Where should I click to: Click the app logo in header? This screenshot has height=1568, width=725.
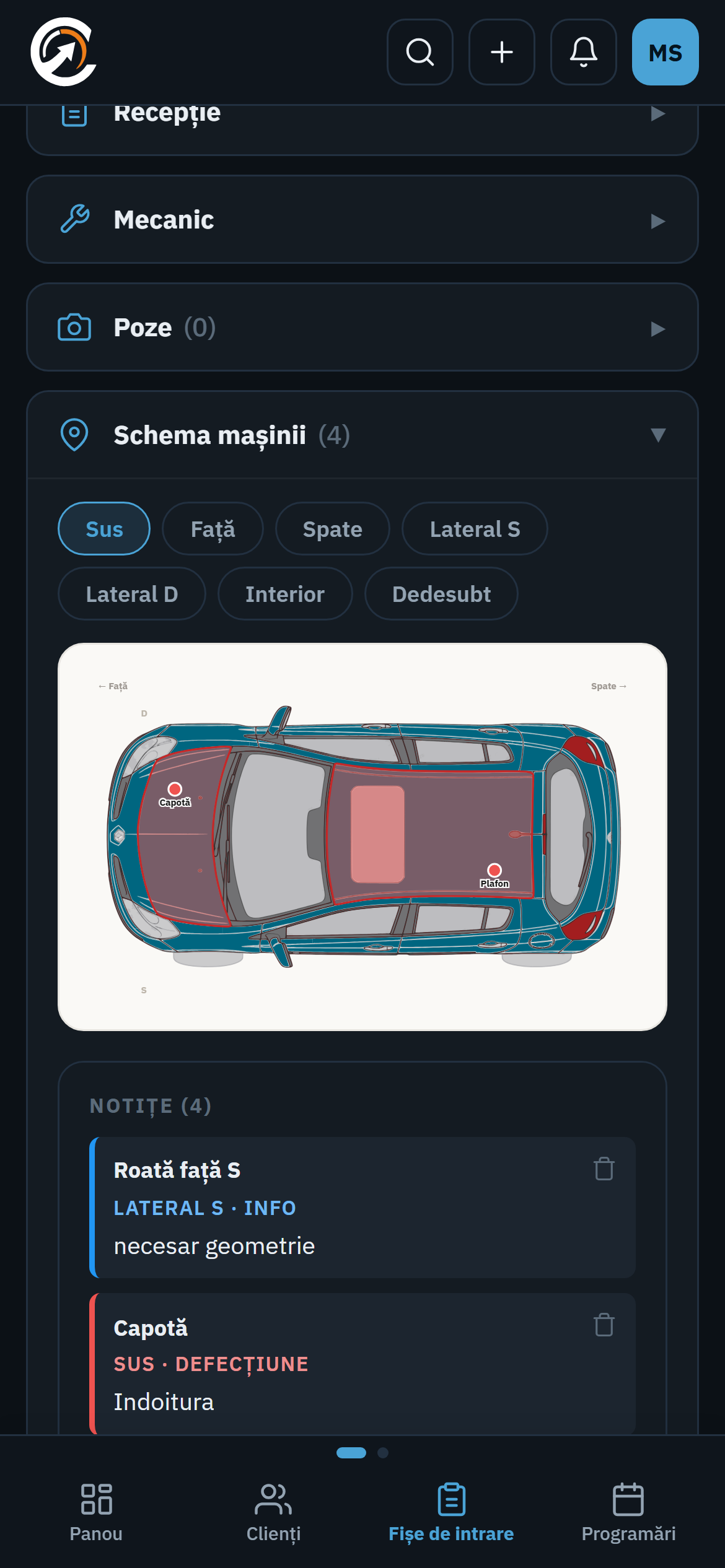coord(64,52)
